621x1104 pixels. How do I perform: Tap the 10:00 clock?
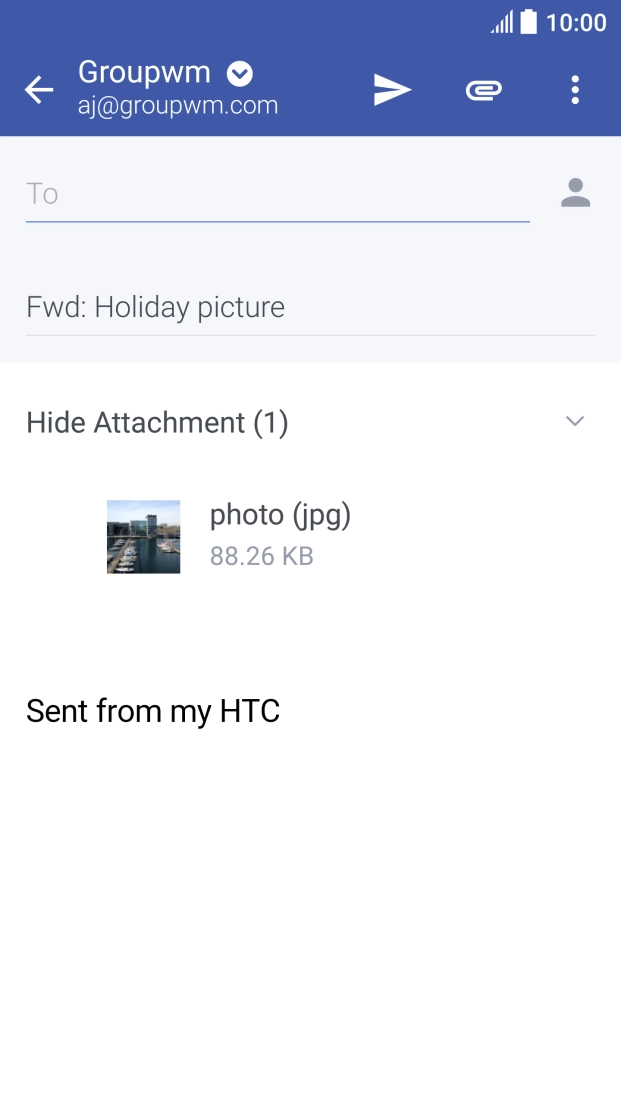(576, 22)
